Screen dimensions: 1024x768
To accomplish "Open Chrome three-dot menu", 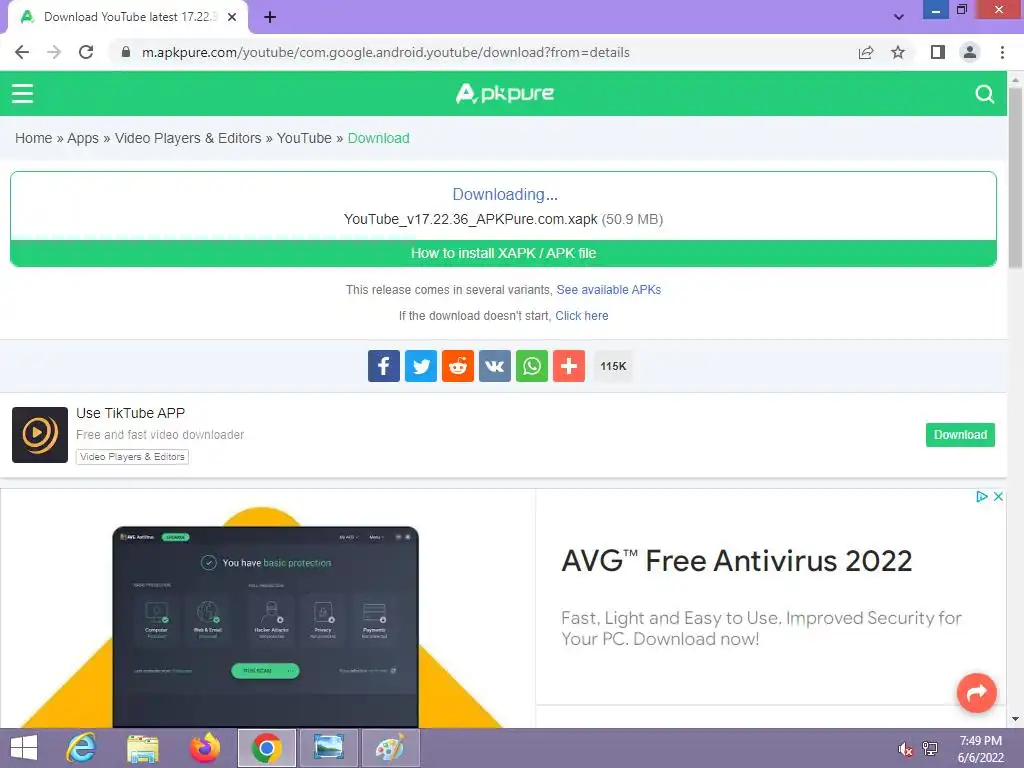I will point(1002,52).
